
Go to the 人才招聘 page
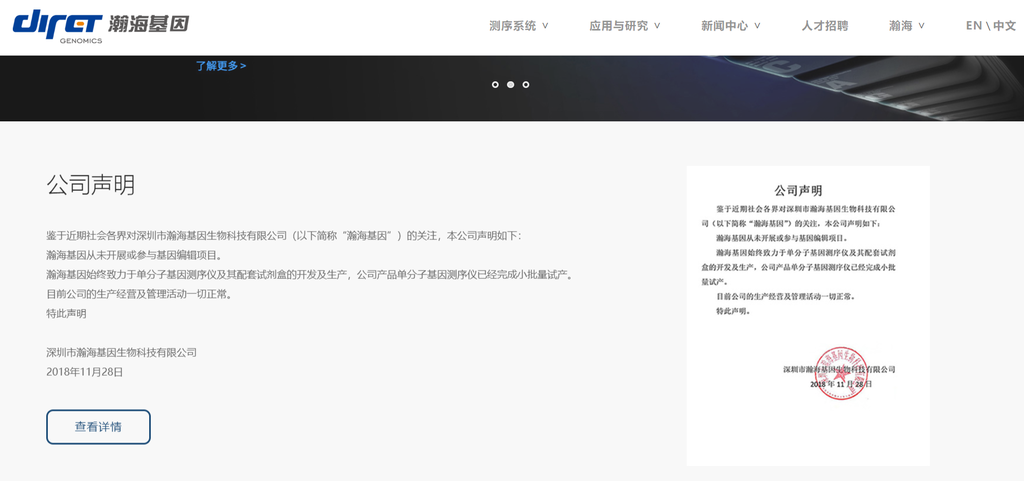point(825,26)
